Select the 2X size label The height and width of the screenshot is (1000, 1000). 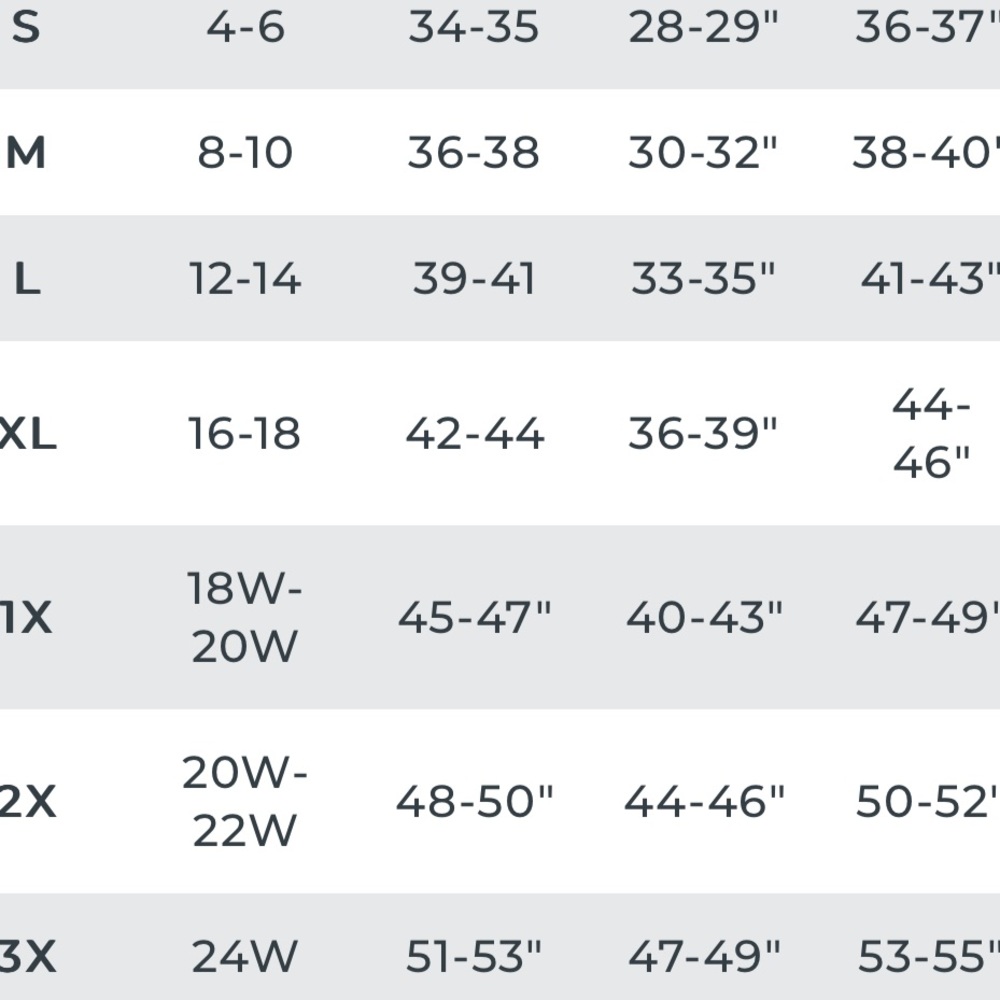point(27,802)
